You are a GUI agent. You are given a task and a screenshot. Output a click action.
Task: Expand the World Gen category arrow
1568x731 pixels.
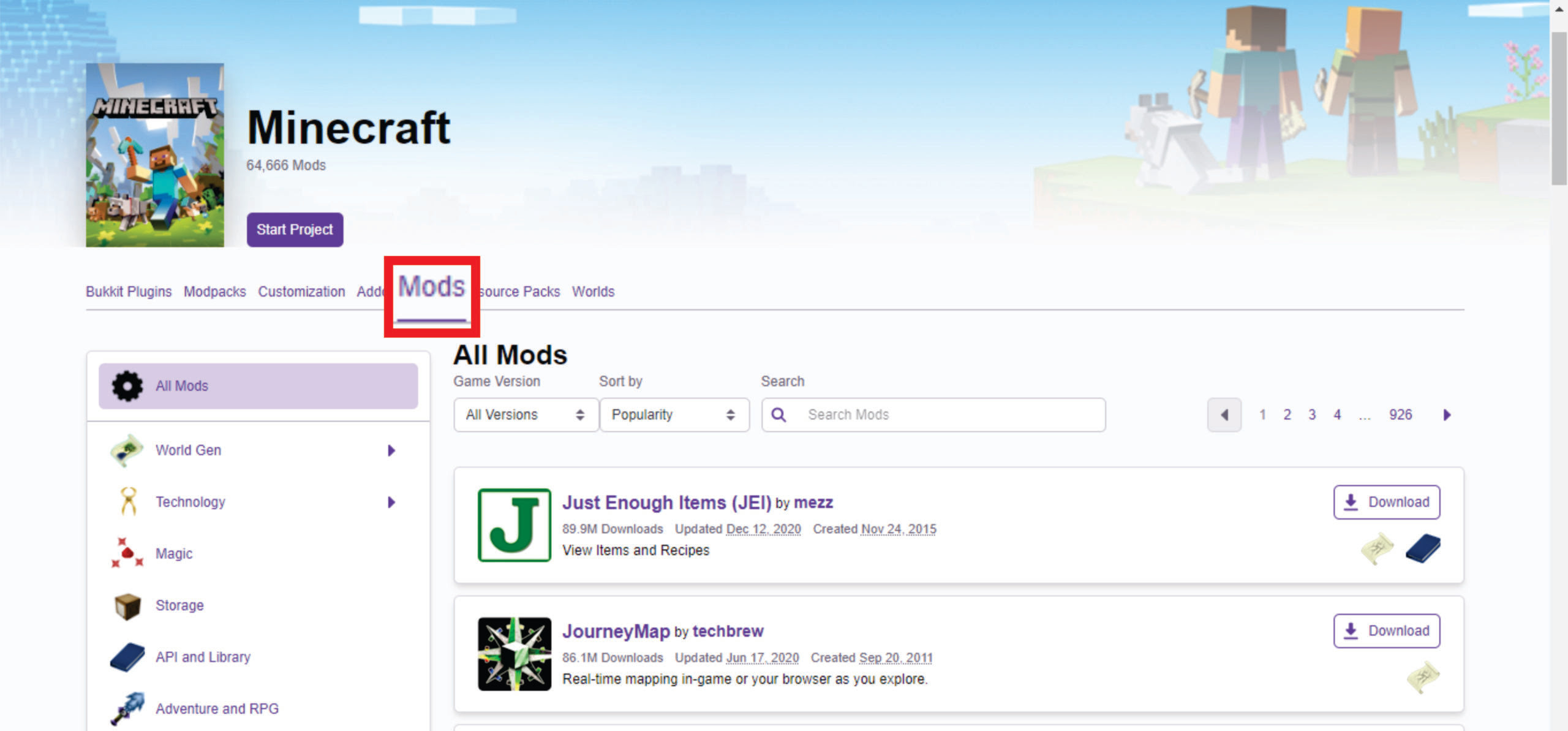[x=392, y=450]
